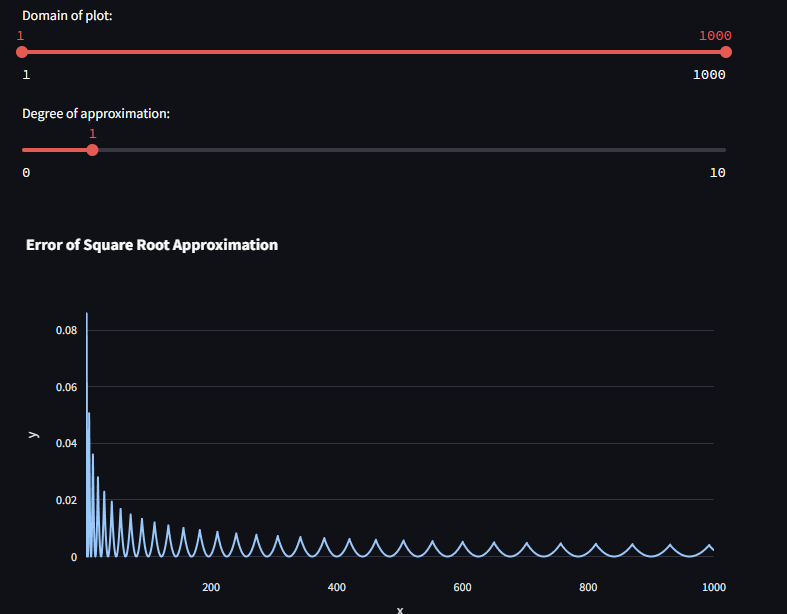
Task: Click the white max value 1000 under Domain slider
Action: click(x=709, y=75)
